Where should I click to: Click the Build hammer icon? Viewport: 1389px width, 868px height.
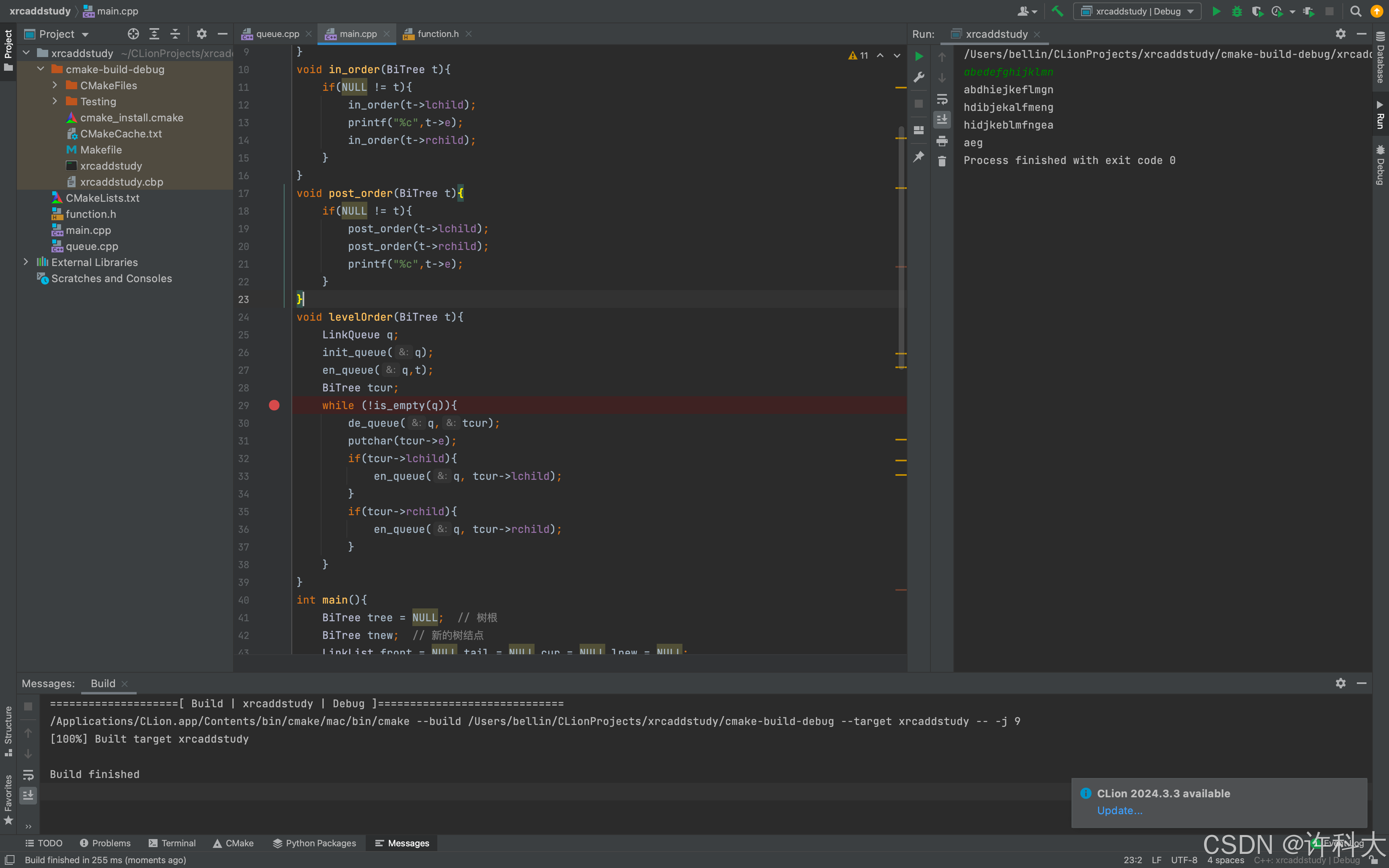(x=1057, y=12)
